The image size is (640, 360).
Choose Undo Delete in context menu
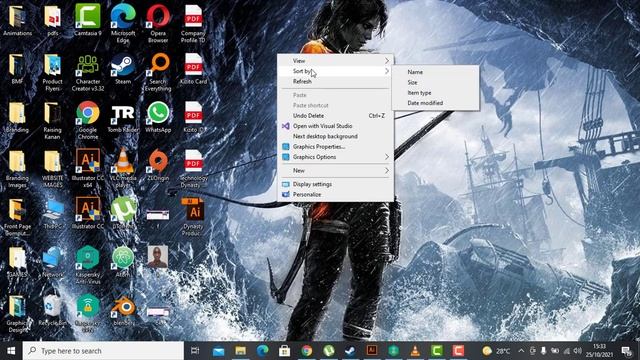336,116
